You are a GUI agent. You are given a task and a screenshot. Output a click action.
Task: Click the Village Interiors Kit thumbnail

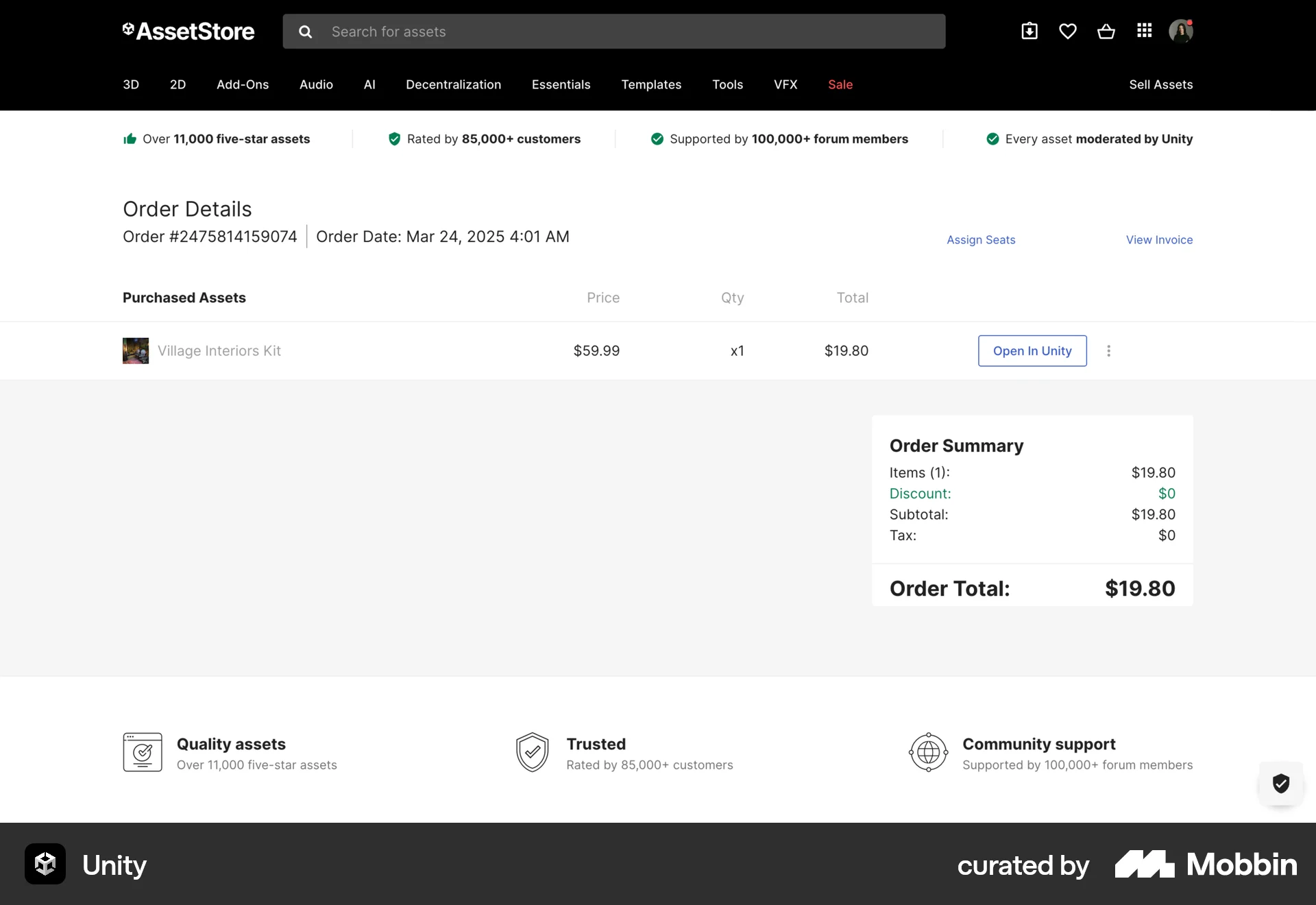pos(134,350)
